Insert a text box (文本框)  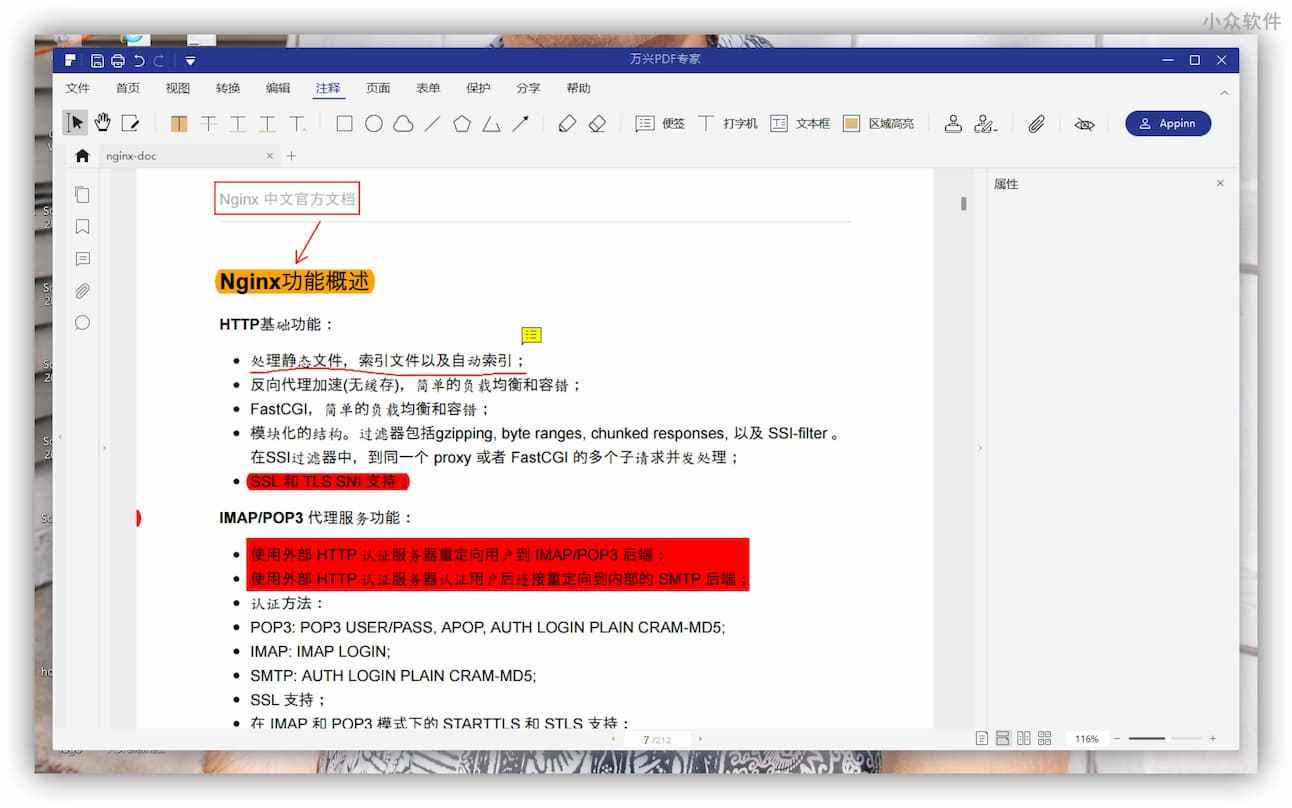click(800, 124)
